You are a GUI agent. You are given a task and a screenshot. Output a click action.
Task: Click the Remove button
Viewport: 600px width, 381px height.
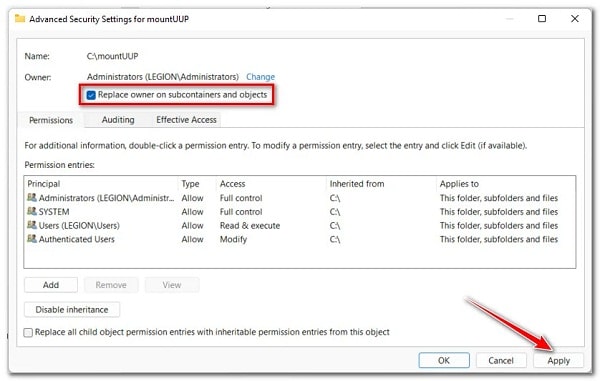(x=111, y=285)
